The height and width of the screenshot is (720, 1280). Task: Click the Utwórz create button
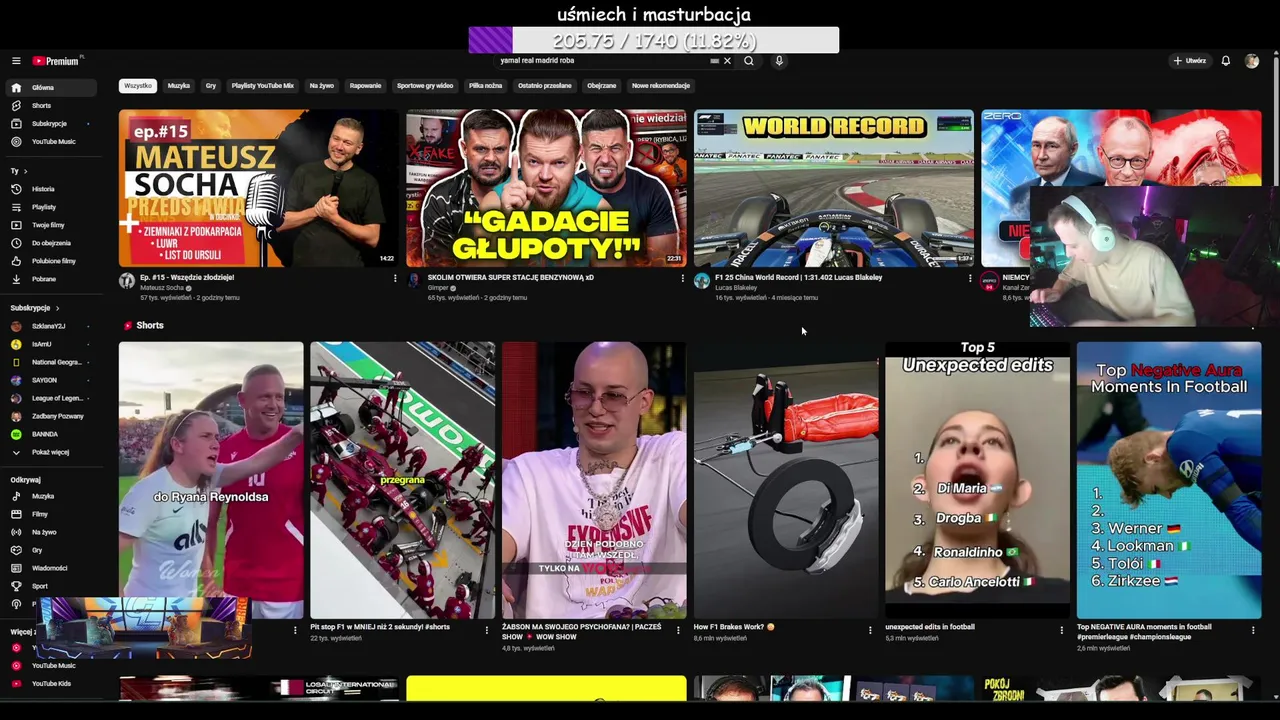[1190, 61]
